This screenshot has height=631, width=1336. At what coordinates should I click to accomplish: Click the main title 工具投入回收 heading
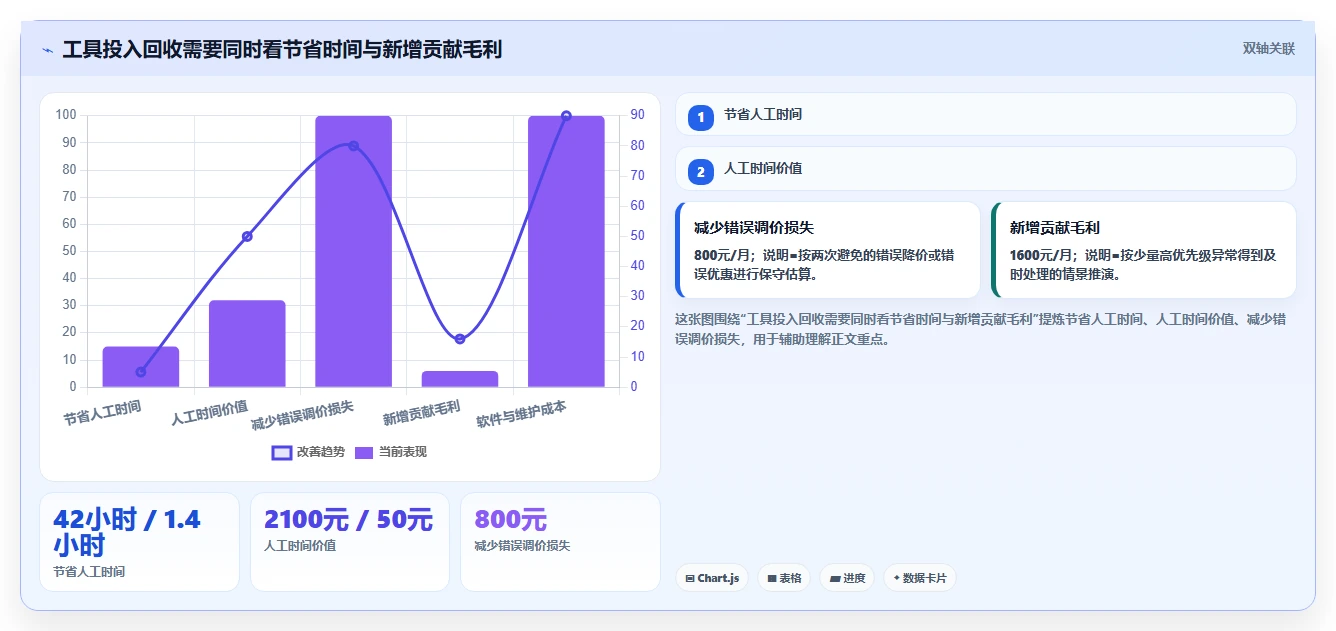(x=282, y=49)
